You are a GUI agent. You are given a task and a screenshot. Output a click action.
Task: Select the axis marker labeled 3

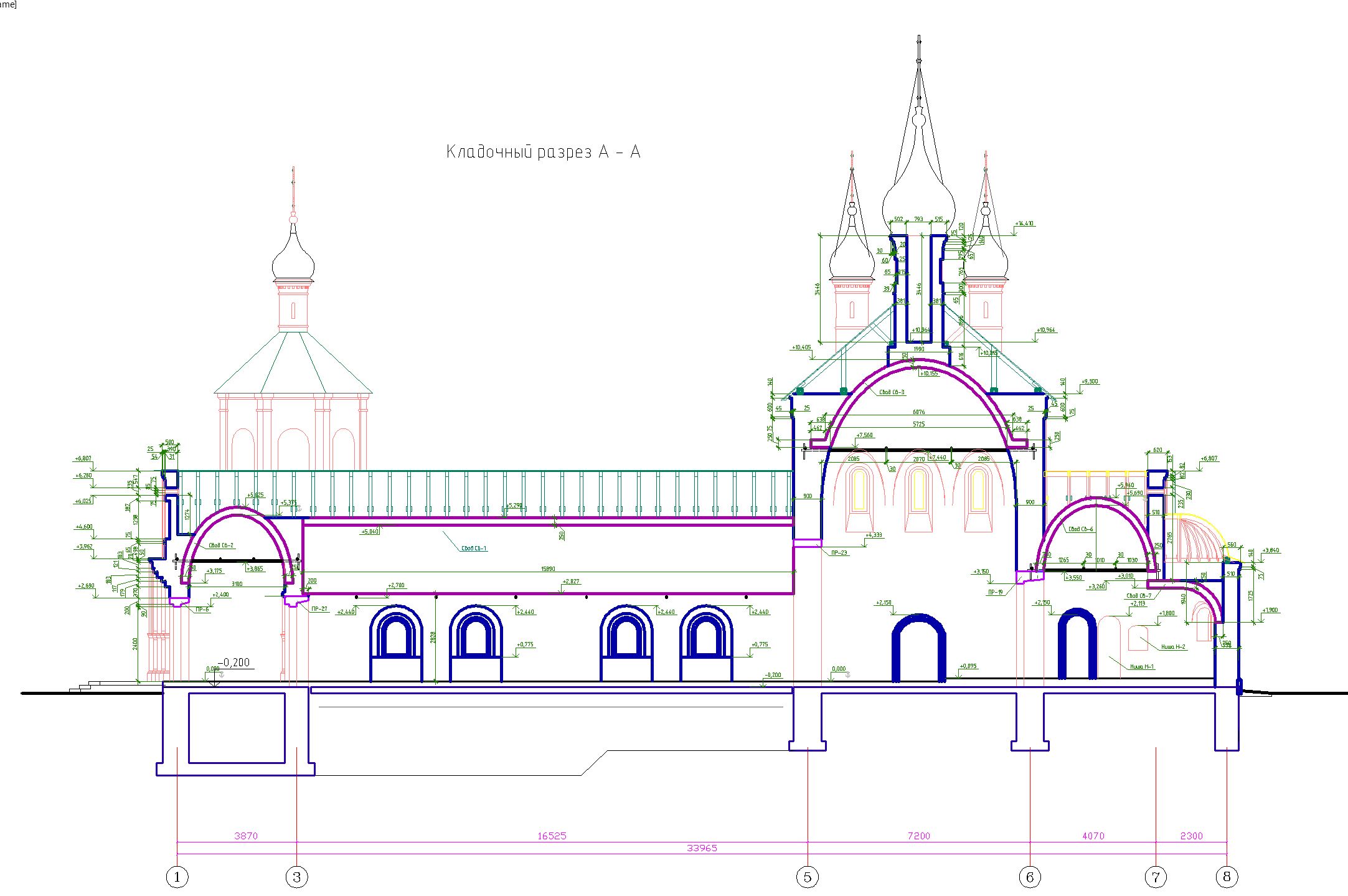pyautogui.click(x=296, y=877)
